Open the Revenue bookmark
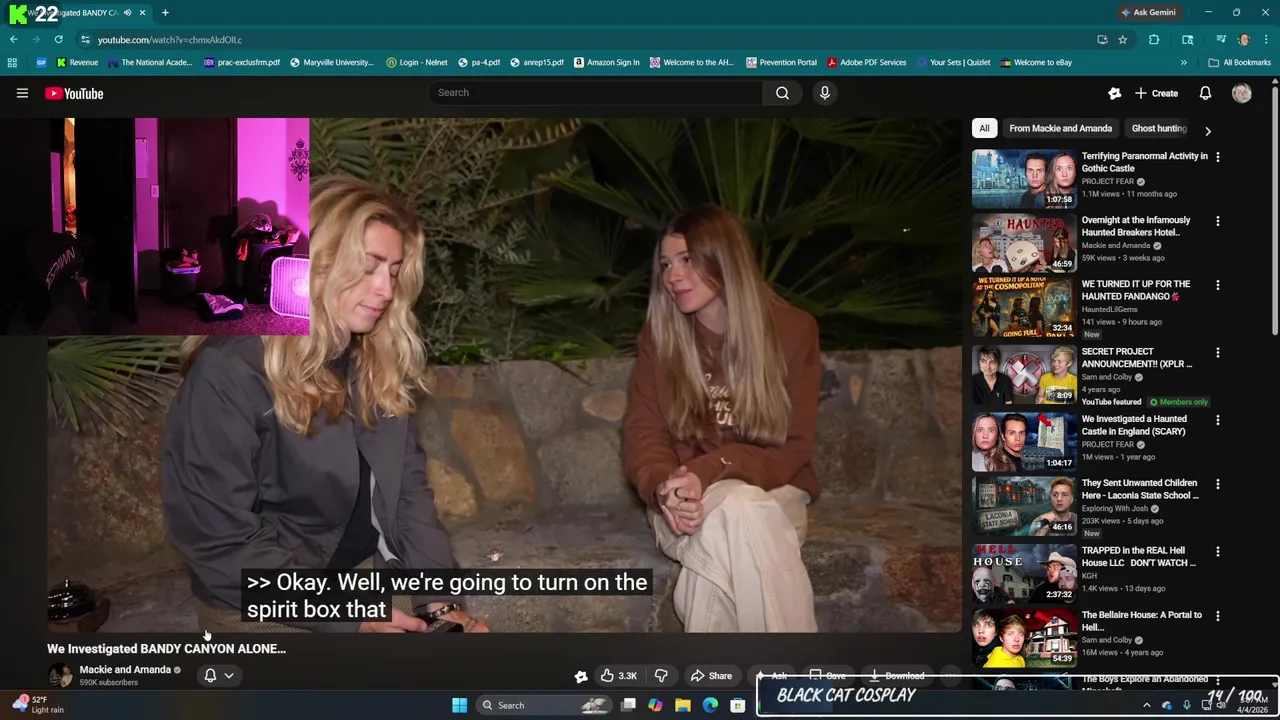The width and height of the screenshot is (1280, 720). pos(77,62)
